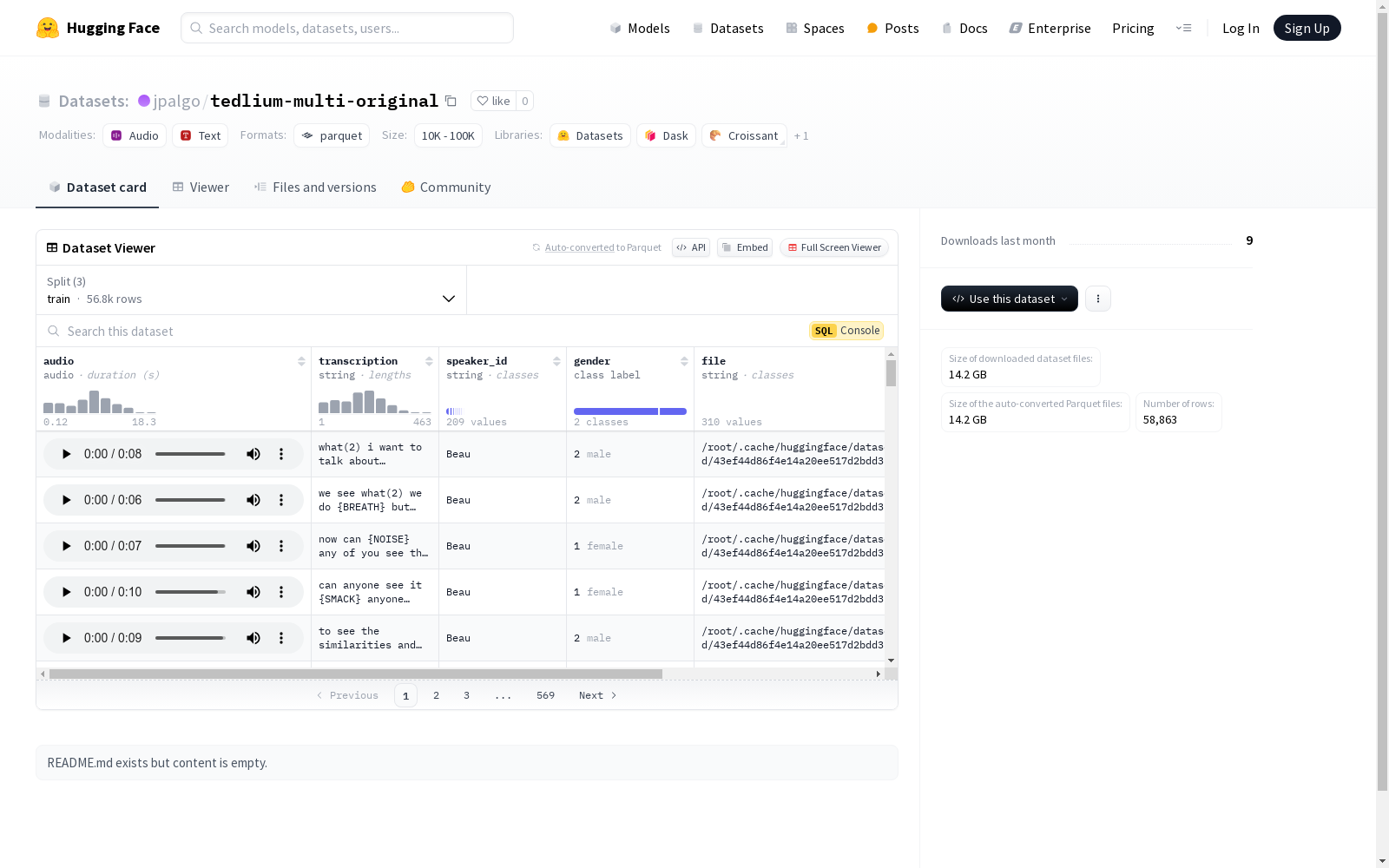Open the Use this dataset dropdown

tap(1010, 299)
